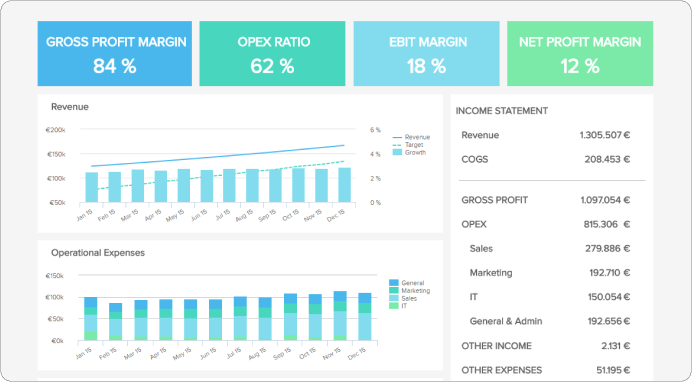Click the Feb 15 stacked expenses bar
This screenshot has height=382, width=692.
116,322
